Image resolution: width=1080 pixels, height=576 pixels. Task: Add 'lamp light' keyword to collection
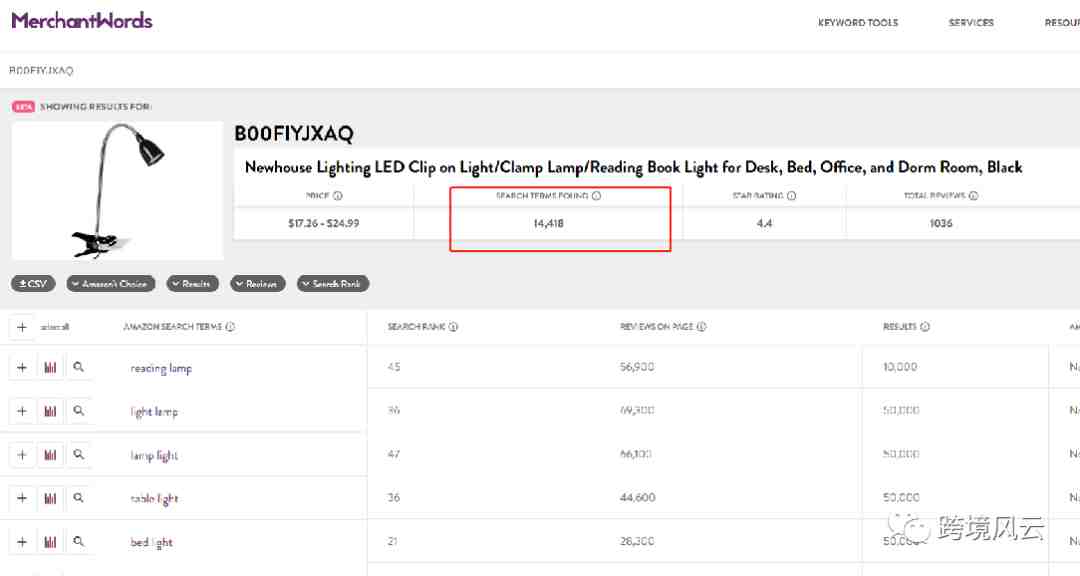(x=22, y=455)
